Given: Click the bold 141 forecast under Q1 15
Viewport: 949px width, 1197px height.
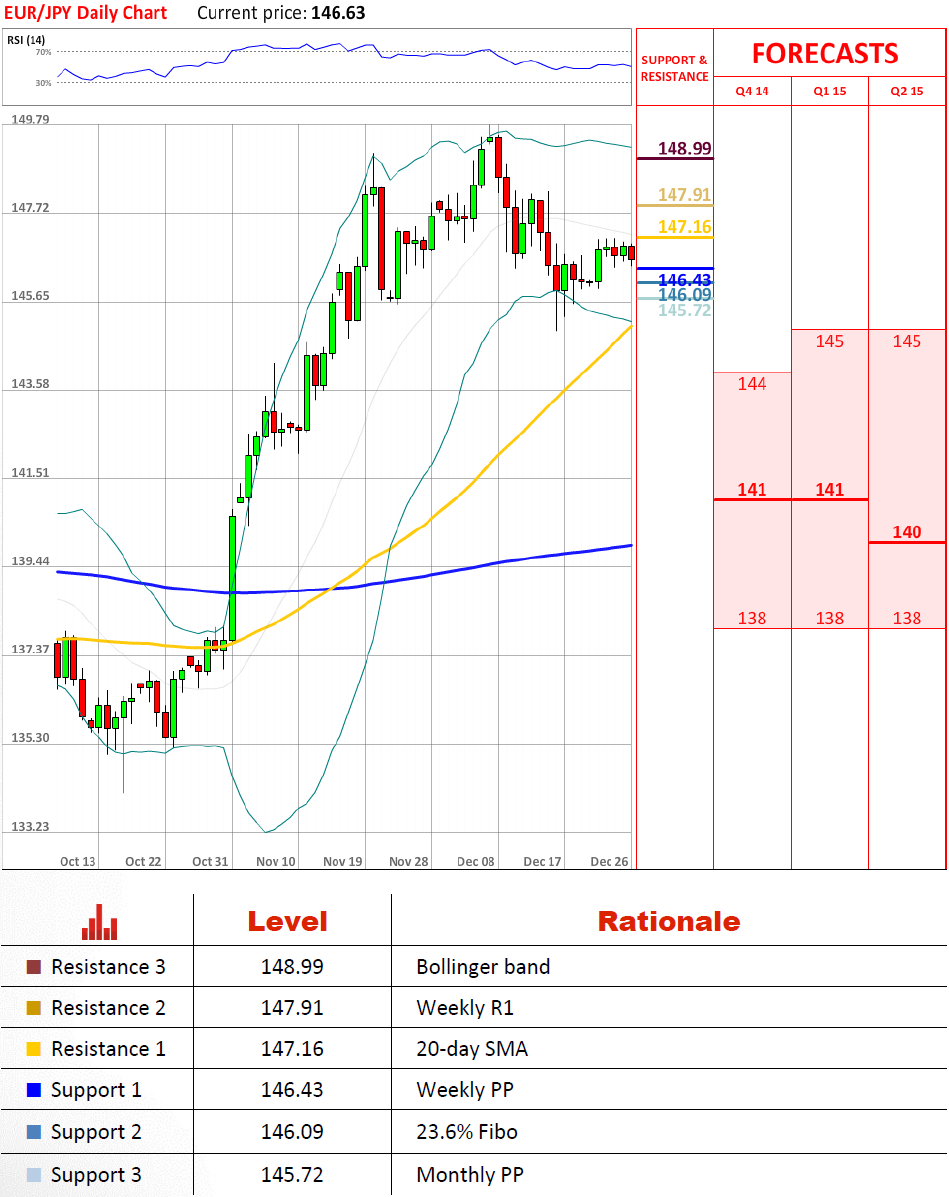Looking at the screenshot, I should (830, 489).
